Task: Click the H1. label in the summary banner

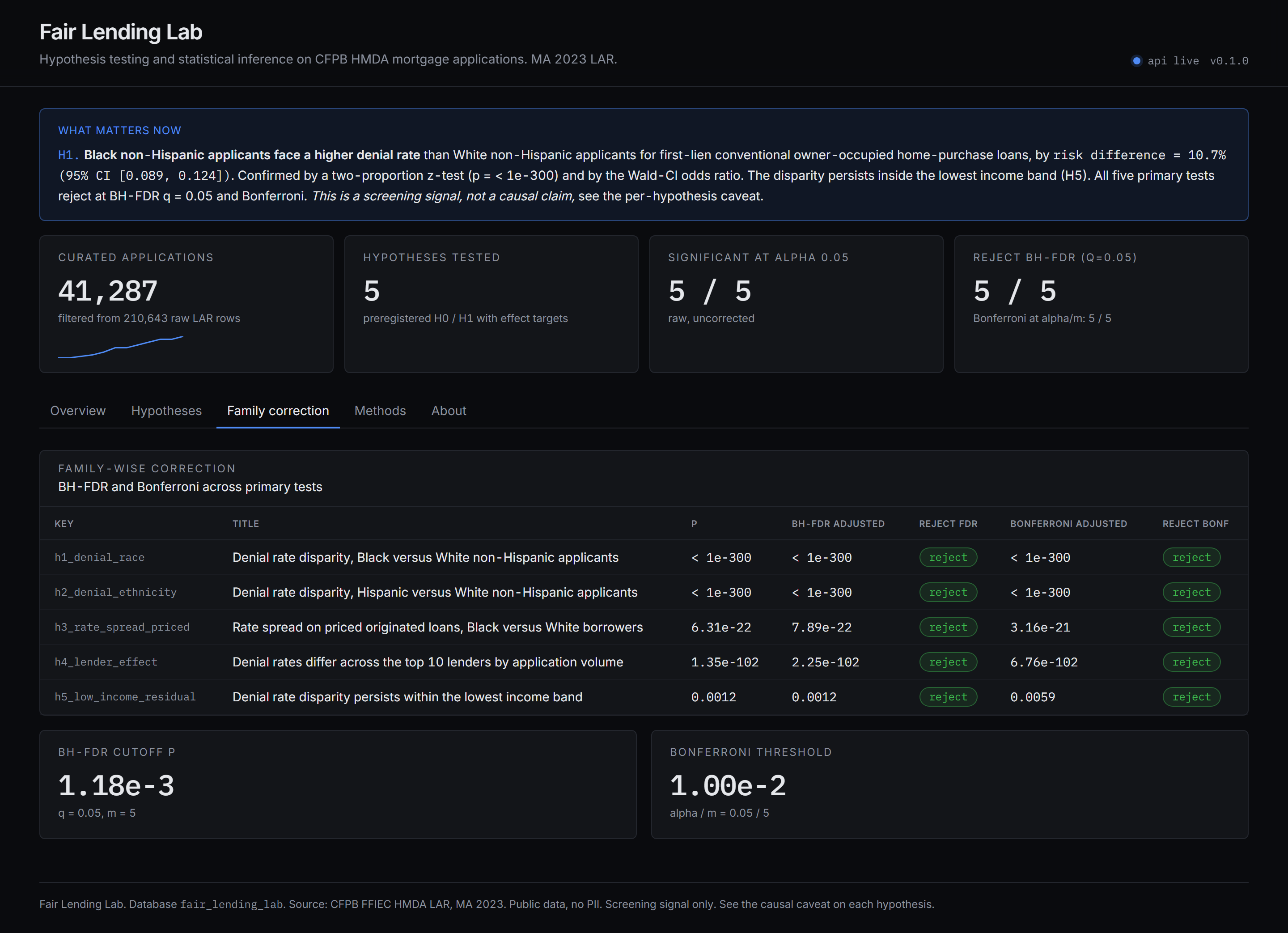Action: pyautogui.click(x=68, y=155)
